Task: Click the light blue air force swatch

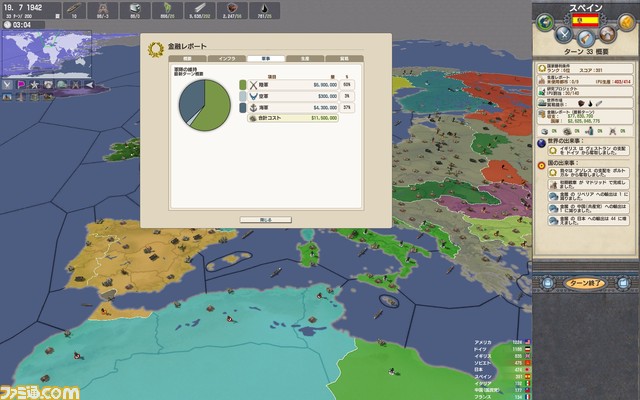Action: click(242, 96)
